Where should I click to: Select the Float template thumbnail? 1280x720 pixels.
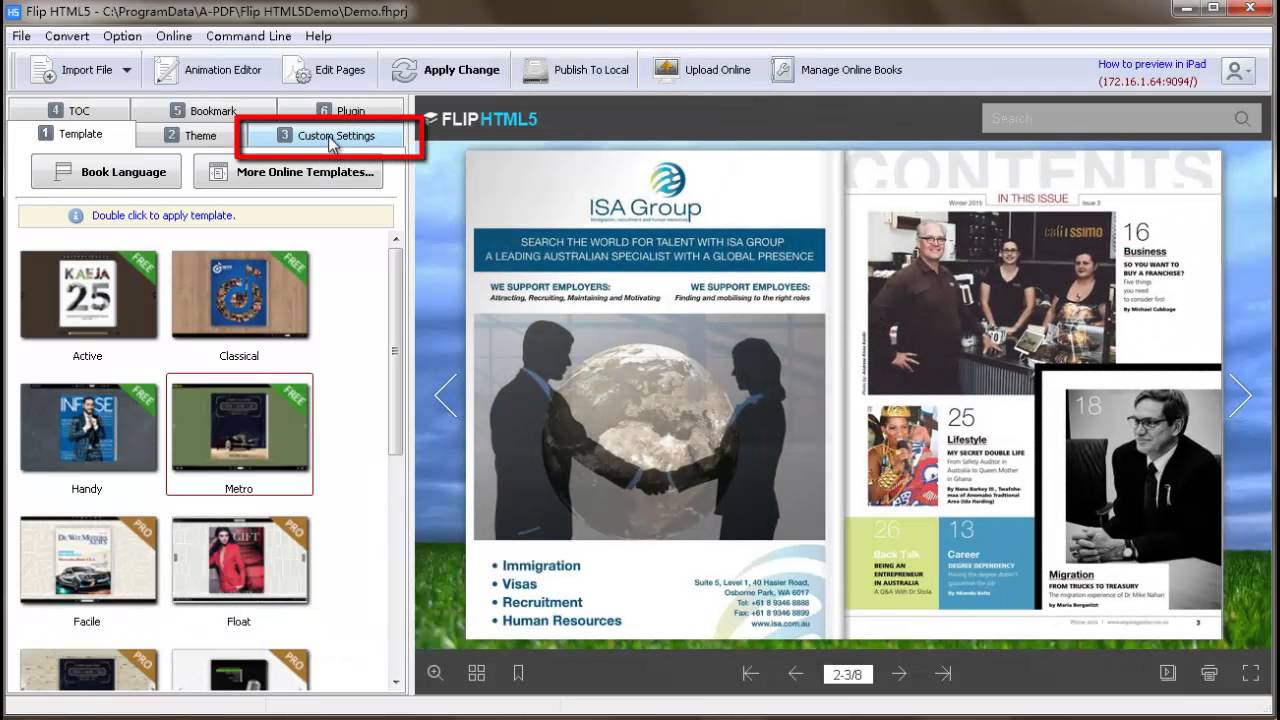click(240, 560)
